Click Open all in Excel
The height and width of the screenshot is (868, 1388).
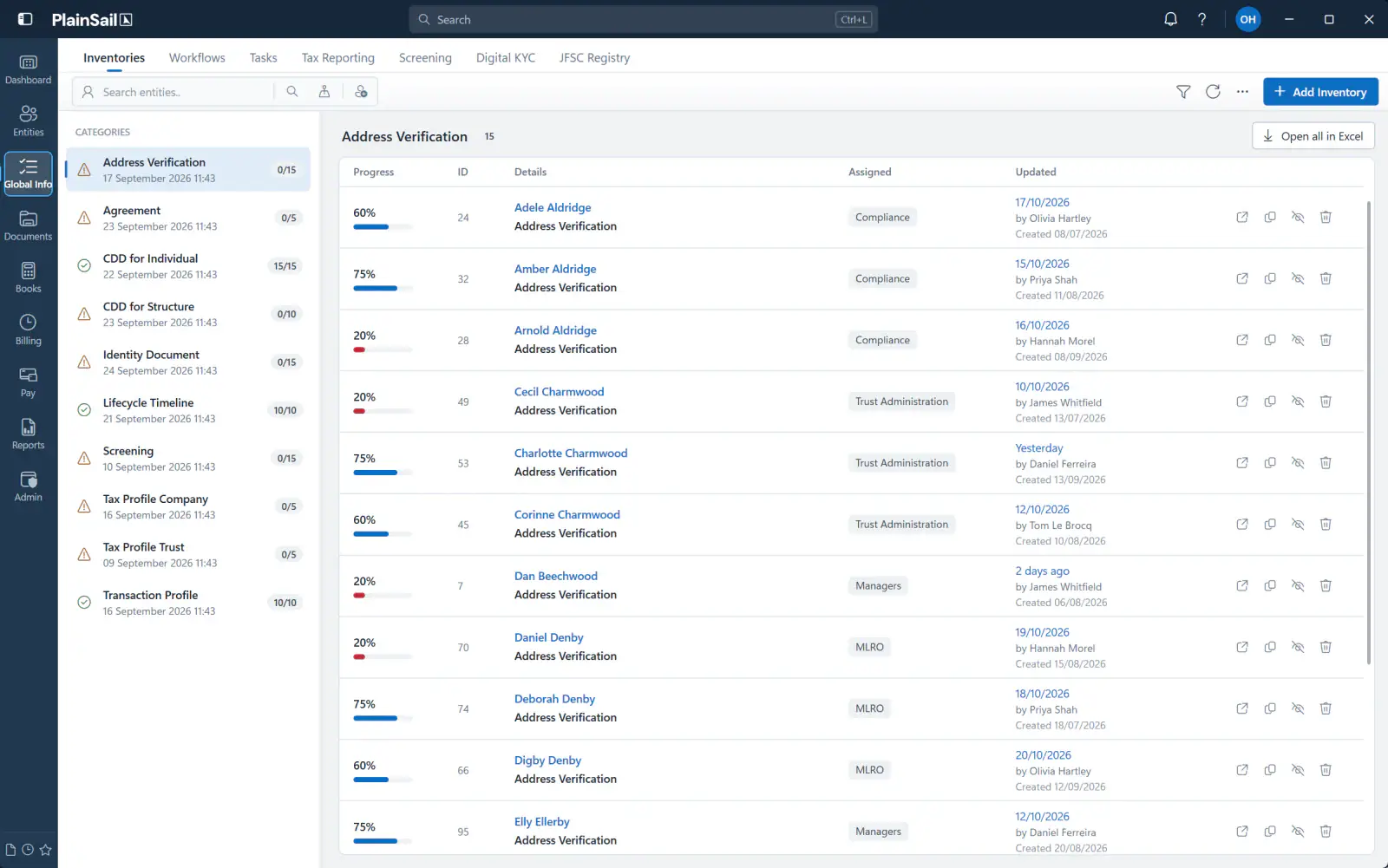click(x=1313, y=136)
